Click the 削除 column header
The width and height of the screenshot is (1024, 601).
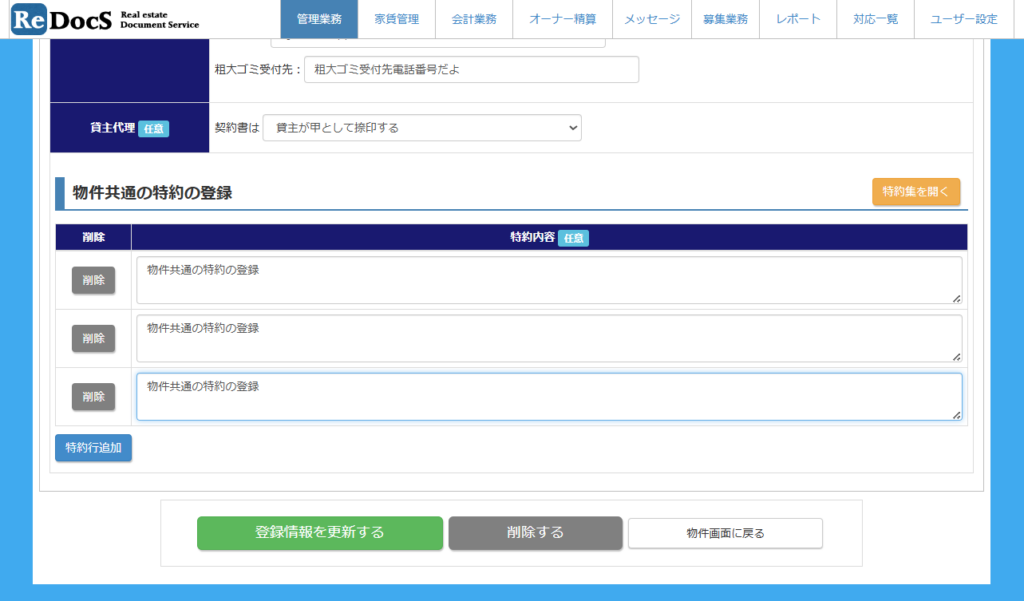[x=93, y=237]
